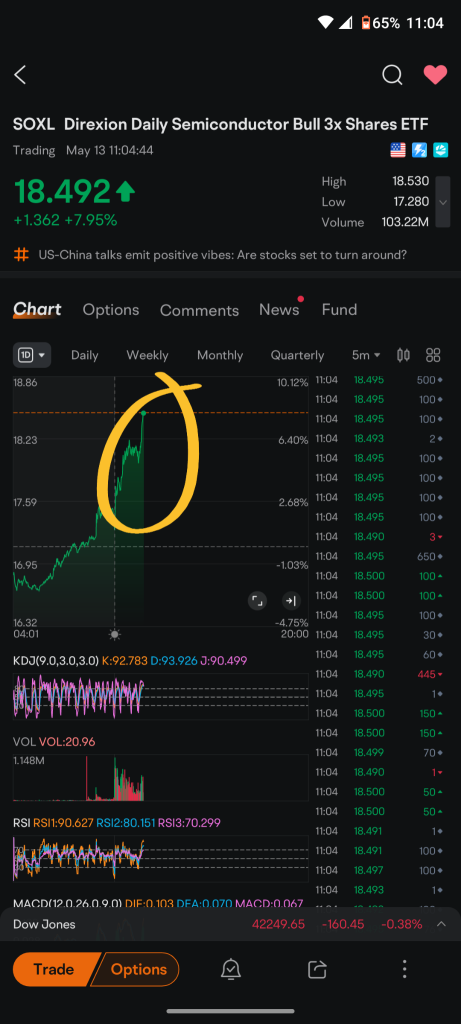
Task: Open the Comments tab
Action: (x=199, y=310)
